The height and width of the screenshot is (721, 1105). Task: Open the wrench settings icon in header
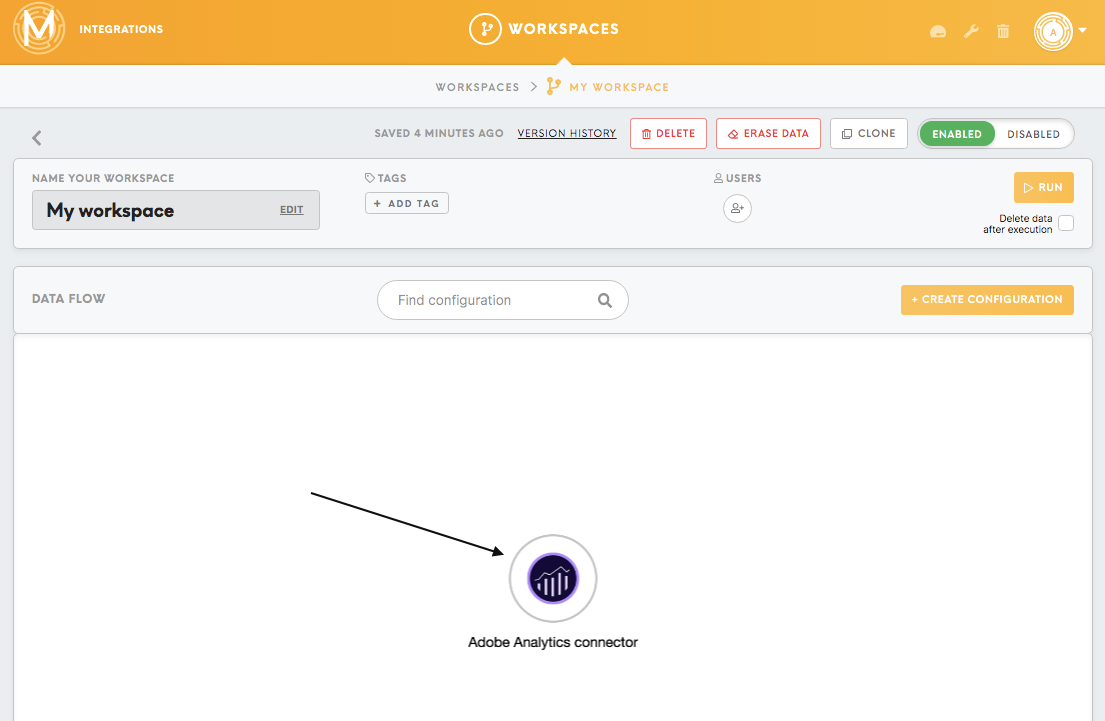pyautogui.click(x=971, y=31)
